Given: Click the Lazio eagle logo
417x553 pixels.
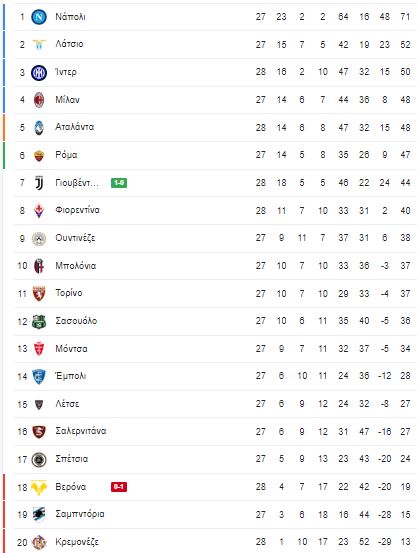Looking at the screenshot, I should (x=39, y=44).
